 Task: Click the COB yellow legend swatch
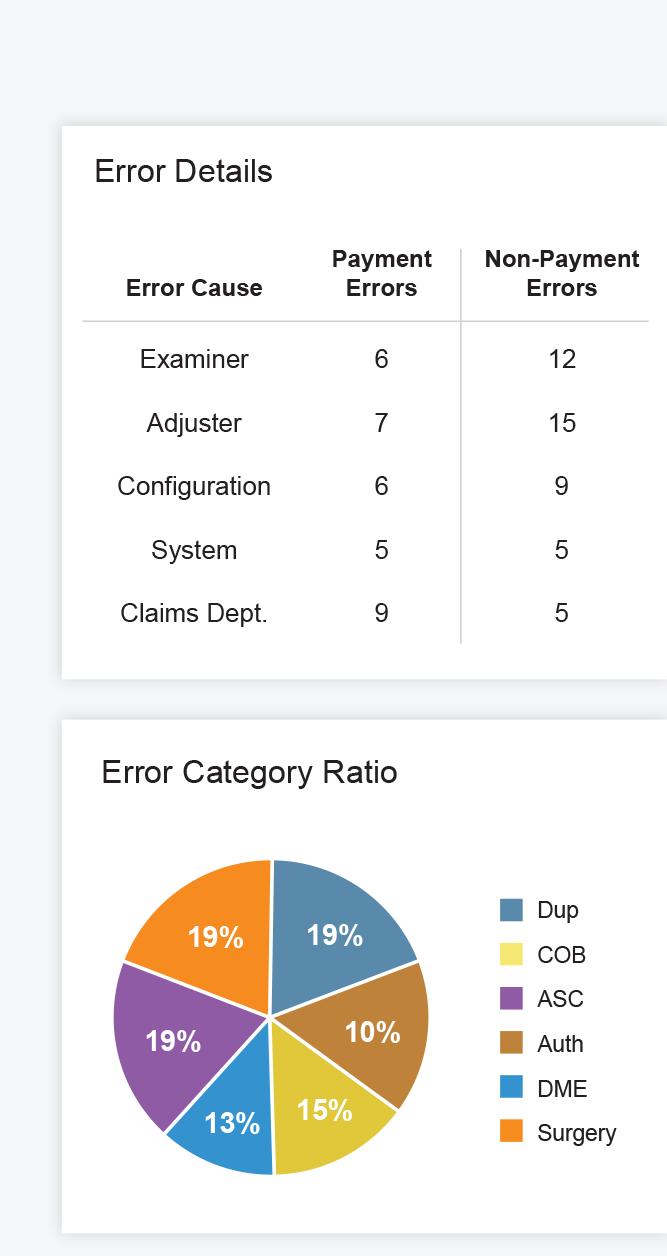[511, 954]
